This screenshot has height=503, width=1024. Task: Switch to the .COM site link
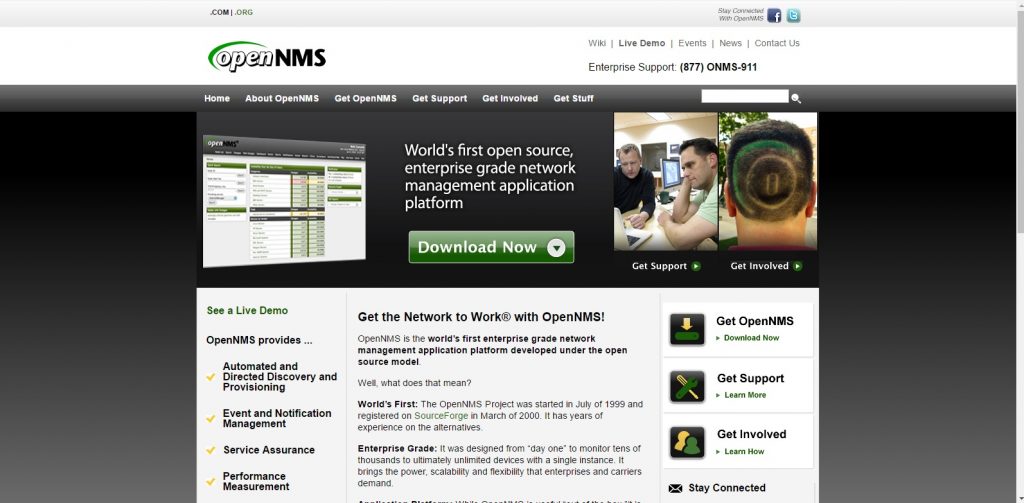point(219,12)
